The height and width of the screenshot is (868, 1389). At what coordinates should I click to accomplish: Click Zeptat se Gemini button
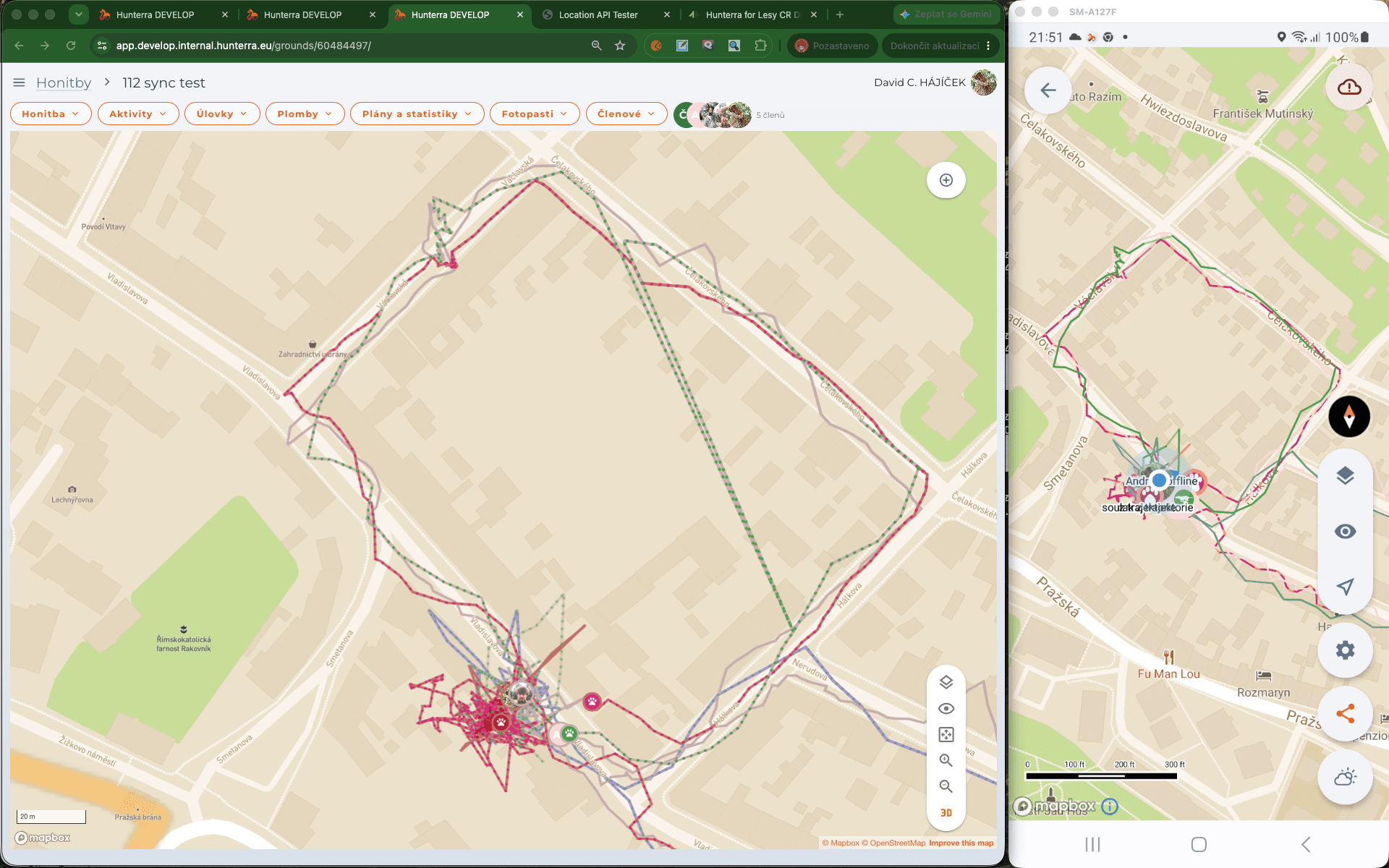(x=946, y=14)
